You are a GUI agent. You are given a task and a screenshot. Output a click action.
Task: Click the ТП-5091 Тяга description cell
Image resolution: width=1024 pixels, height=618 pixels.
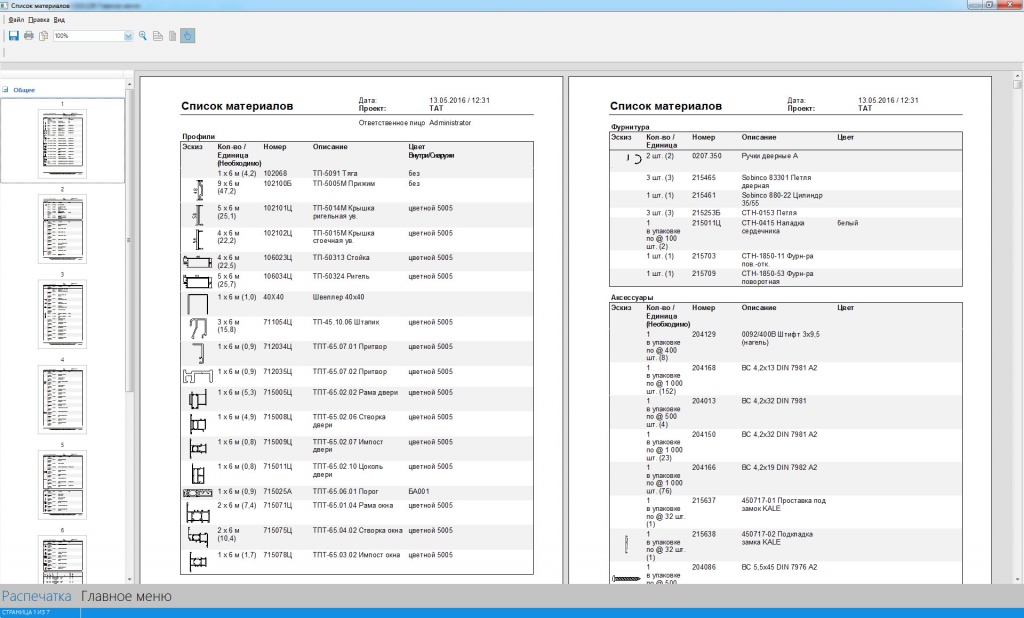click(335, 173)
